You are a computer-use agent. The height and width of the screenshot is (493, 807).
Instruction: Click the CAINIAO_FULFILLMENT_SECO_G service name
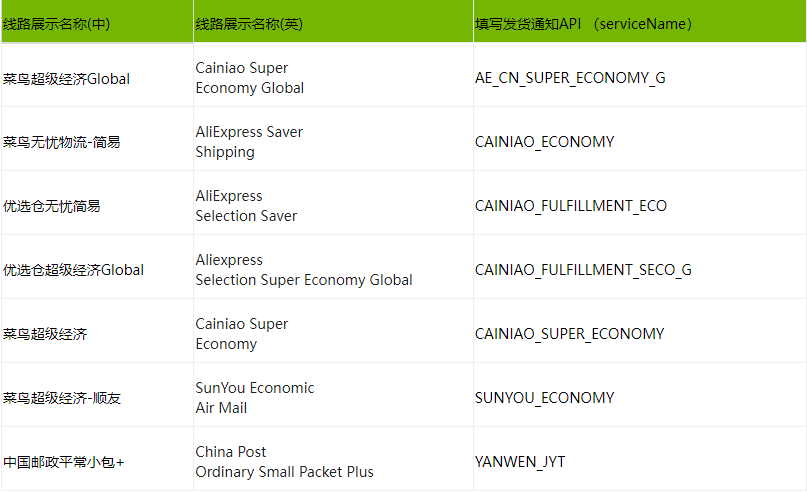(x=583, y=270)
